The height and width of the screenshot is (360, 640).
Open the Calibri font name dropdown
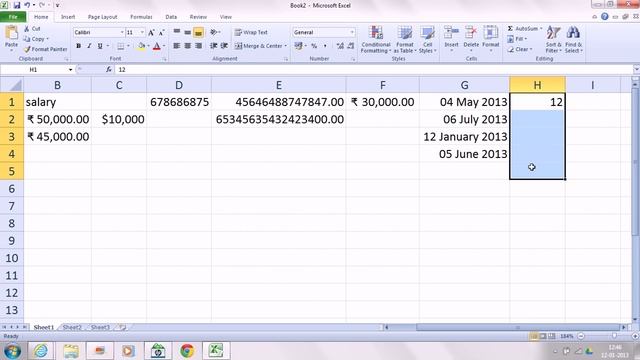tap(122, 32)
